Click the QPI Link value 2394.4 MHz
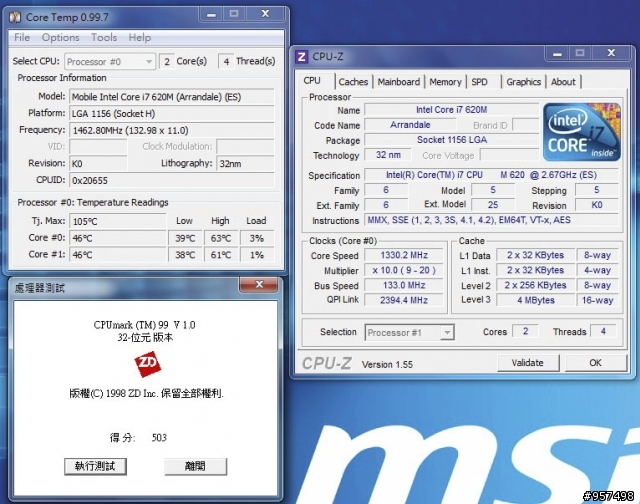Image resolution: width=640 pixels, height=504 pixels. point(404,300)
